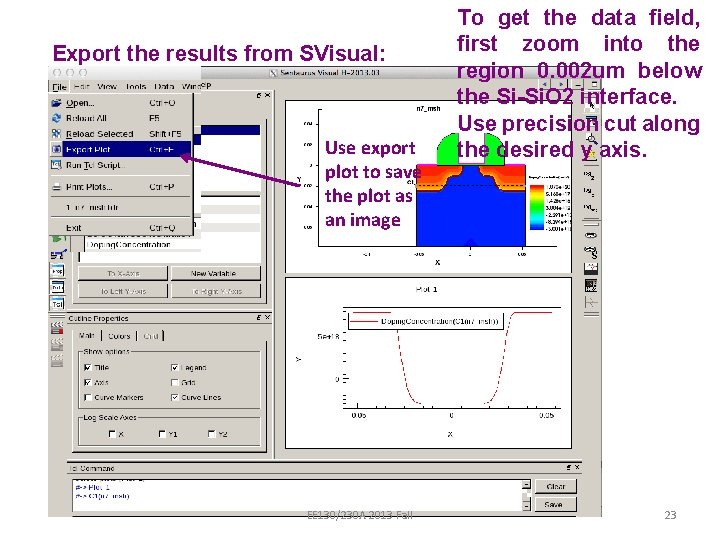
Task: Switch to the Grid tab
Action: coord(151,336)
